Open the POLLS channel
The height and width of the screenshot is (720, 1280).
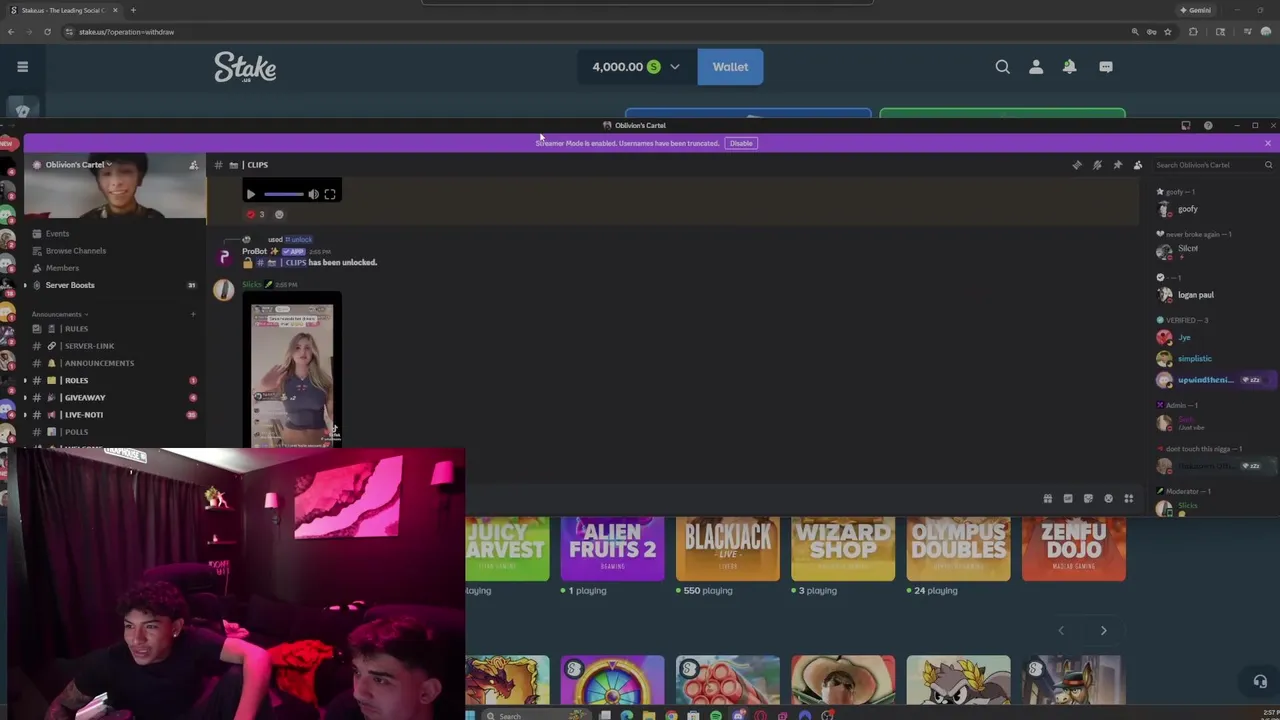[x=76, y=432]
